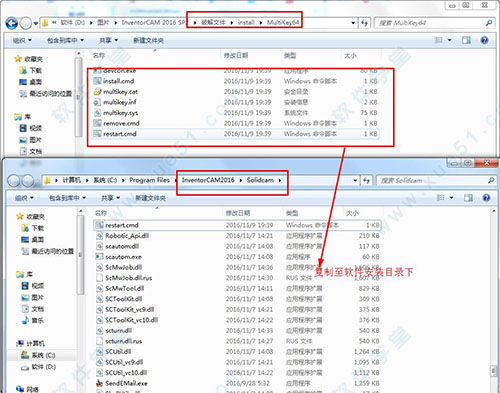Expand 组织 dropdown in top window
500x393 pixels.
tap(22, 40)
